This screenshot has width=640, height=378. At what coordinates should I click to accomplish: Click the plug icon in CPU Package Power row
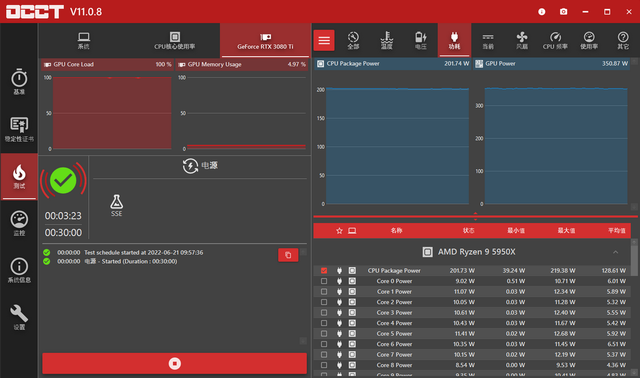pos(339,270)
